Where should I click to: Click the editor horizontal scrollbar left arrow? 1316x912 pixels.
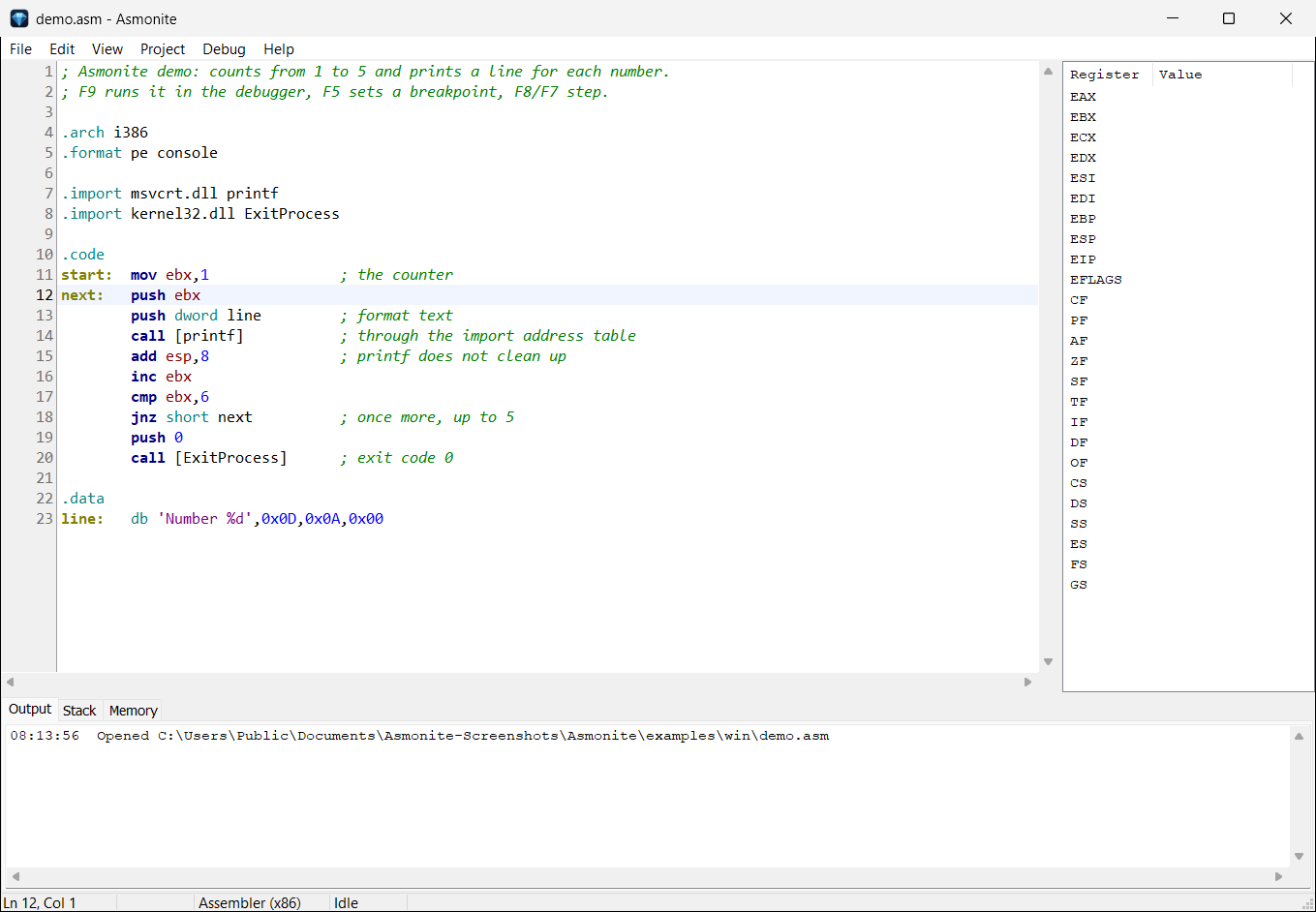(x=10, y=683)
